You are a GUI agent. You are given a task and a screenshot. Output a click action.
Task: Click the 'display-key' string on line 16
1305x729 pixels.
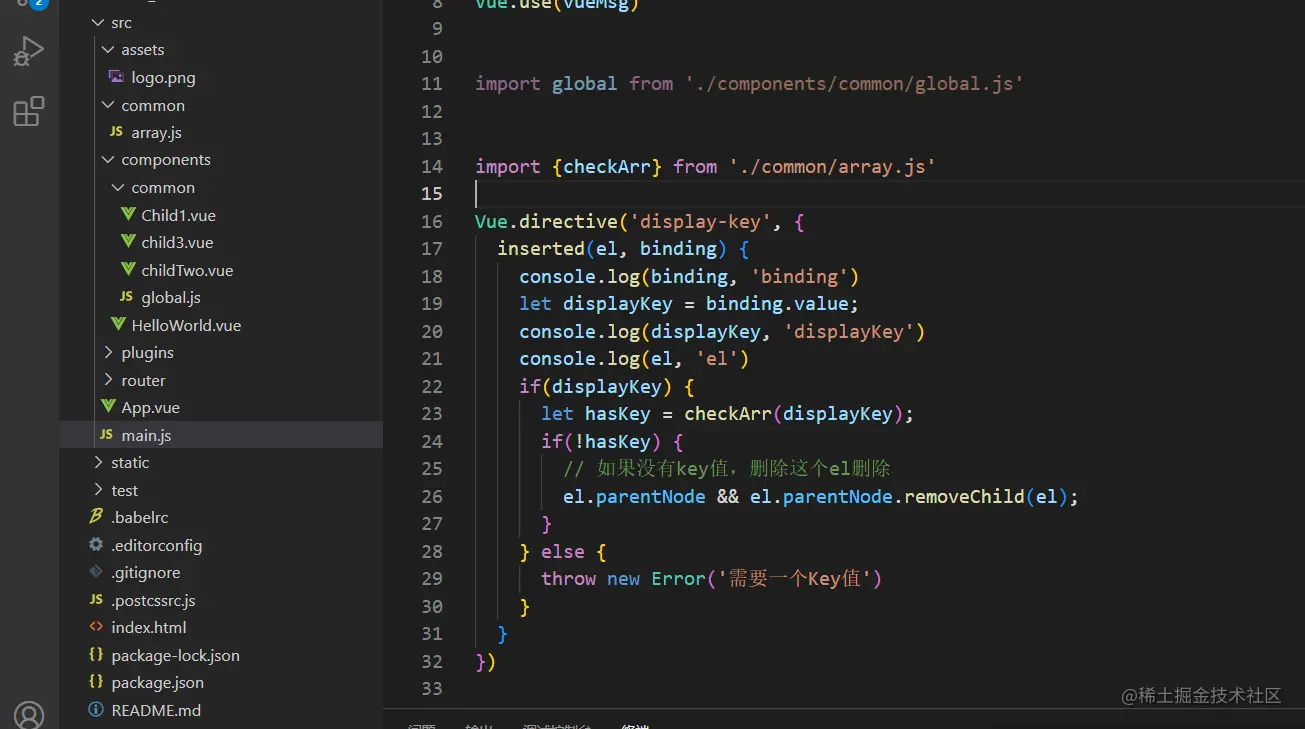[x=701, y=221]
